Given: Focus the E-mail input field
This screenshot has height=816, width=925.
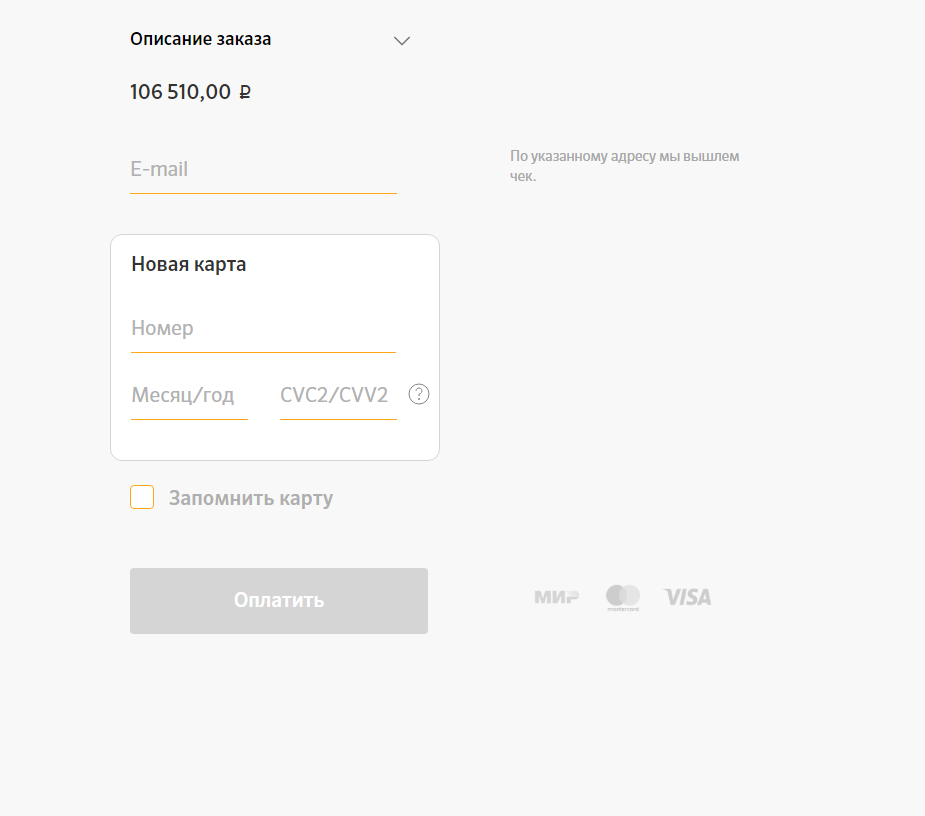Looking at the screenshot, I should (x=263, y=170).
